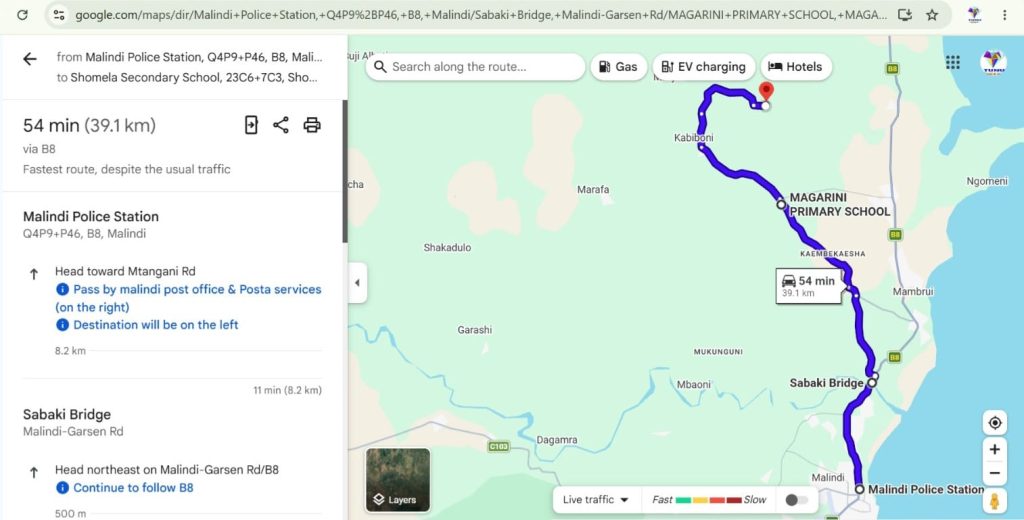Zoom in on the map
This screenshot has height=520, width=1024.
(995, 449)
